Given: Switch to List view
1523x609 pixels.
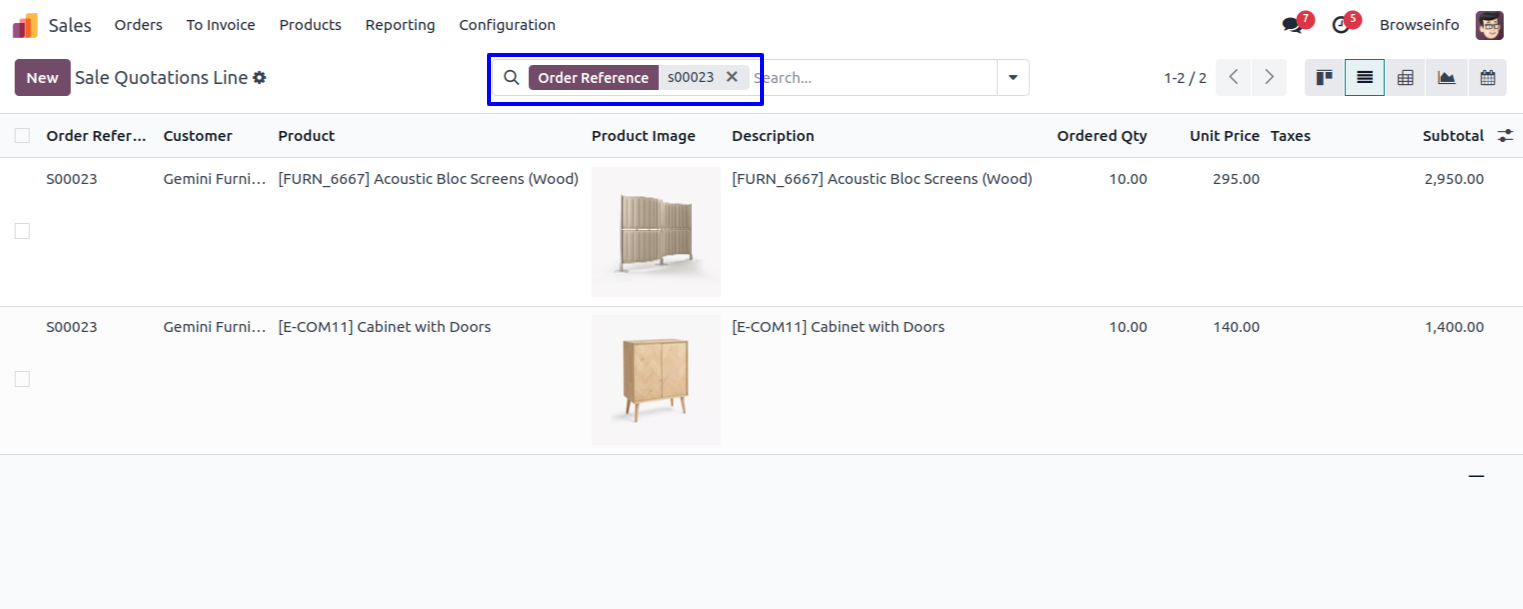Looking at the screenshot, I should click(x=1365, y=78).
